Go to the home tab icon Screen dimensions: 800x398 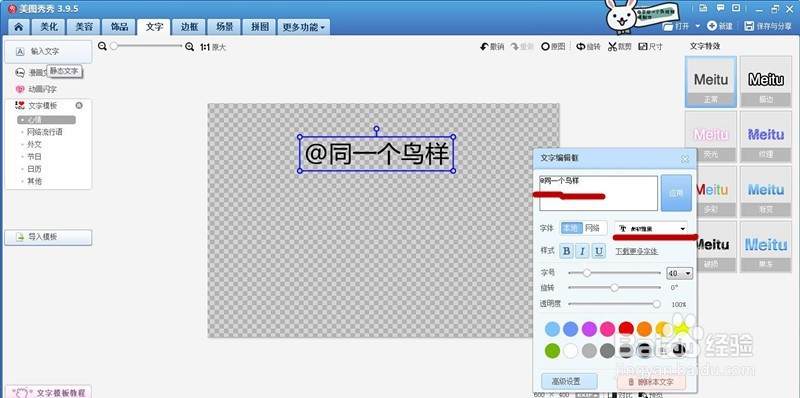[x=19, y=27]
